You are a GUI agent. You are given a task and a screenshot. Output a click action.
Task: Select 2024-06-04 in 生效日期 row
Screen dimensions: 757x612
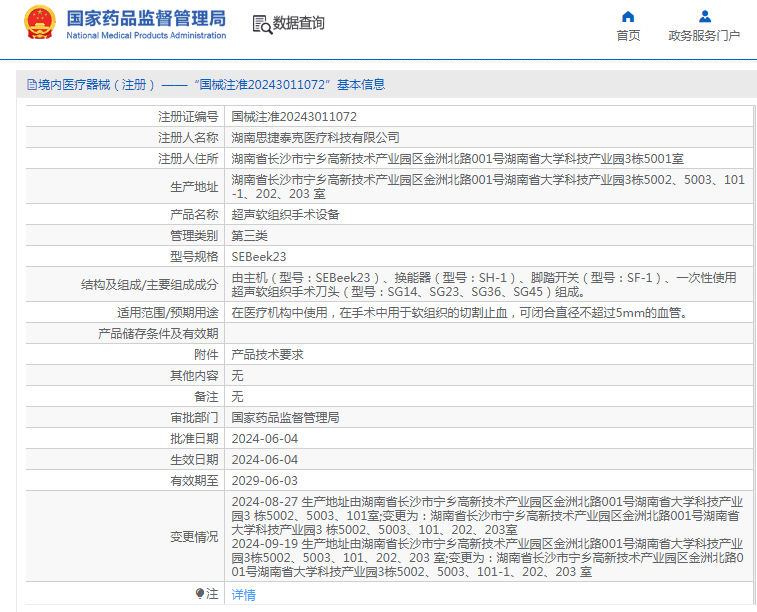point(265,460)
